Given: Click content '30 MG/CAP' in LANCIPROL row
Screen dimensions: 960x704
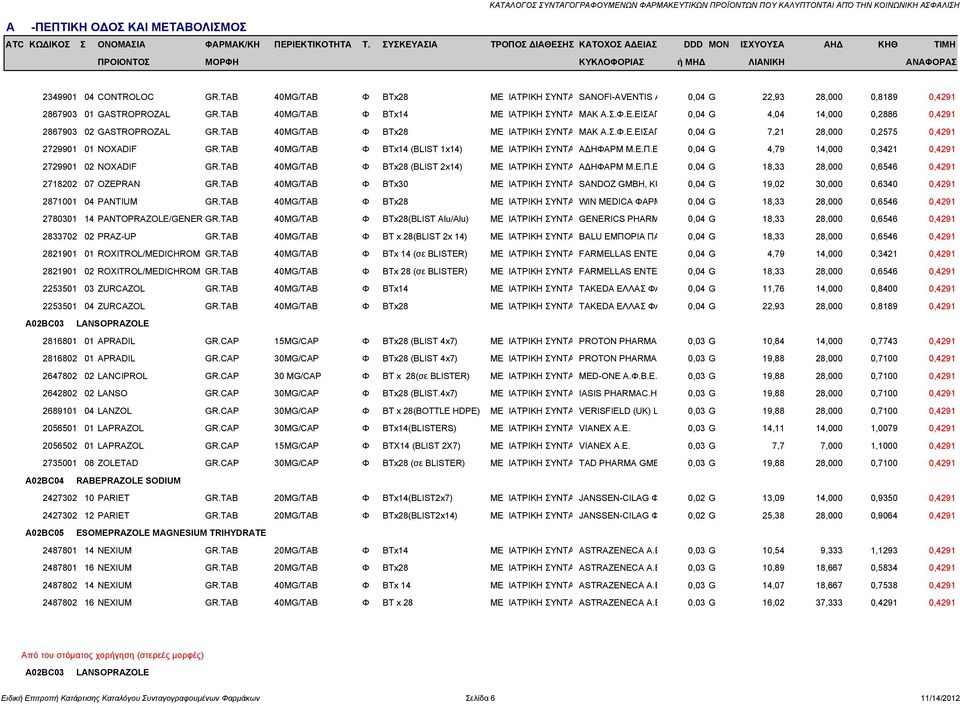Looking at the screenshot, I should [x=298, y=376].
